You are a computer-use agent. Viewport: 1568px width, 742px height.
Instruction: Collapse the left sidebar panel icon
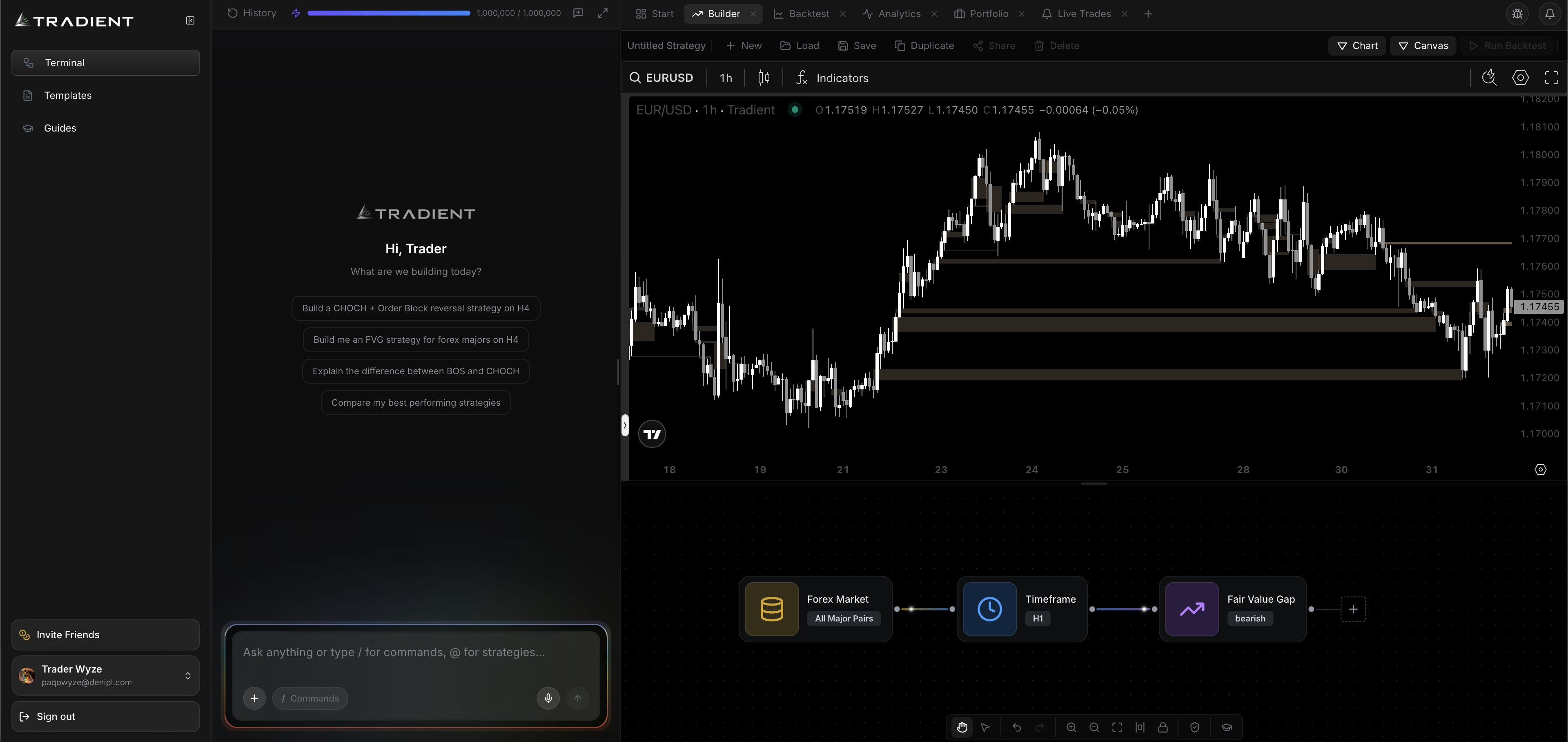coord(190,21)
